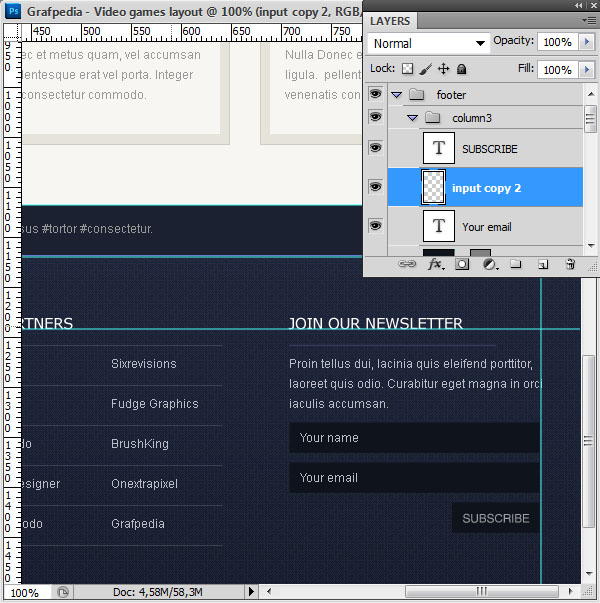Select the footer group row
Viewport: 600px width, 603px height.
point(485,94)
